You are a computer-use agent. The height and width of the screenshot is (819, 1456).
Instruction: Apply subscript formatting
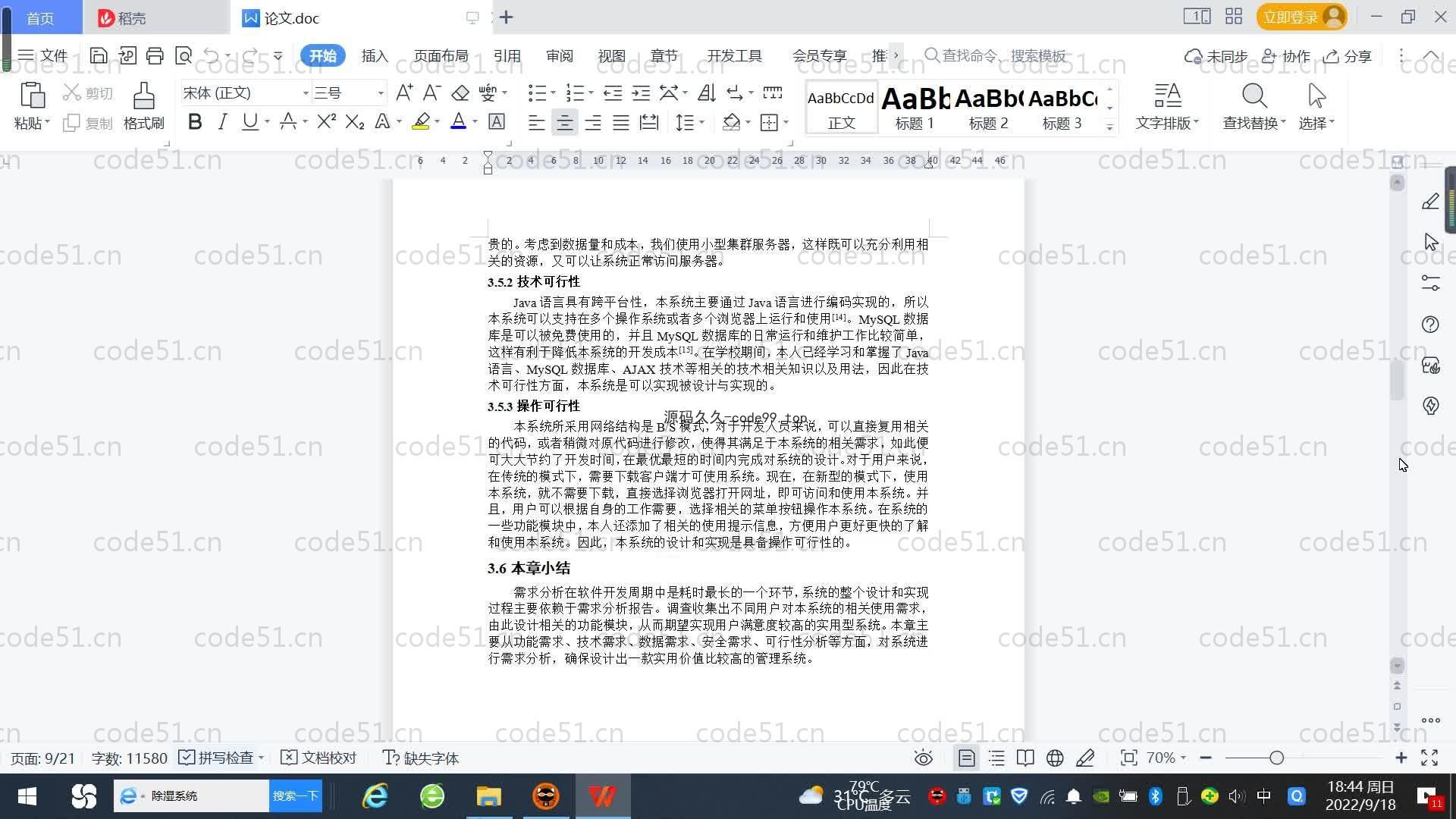click(x=354, y=121)
